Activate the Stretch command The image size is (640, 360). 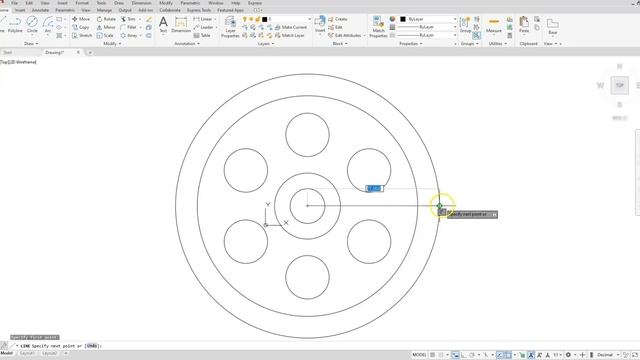pos(82,36)
